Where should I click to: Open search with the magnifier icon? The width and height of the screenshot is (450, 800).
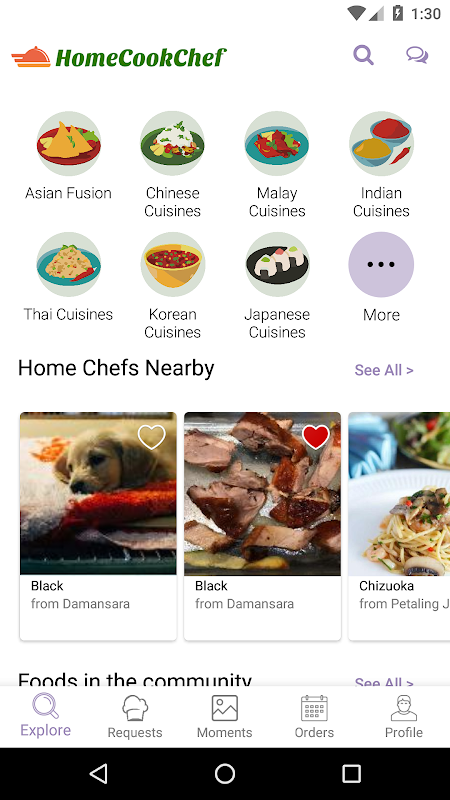(363, 55)
